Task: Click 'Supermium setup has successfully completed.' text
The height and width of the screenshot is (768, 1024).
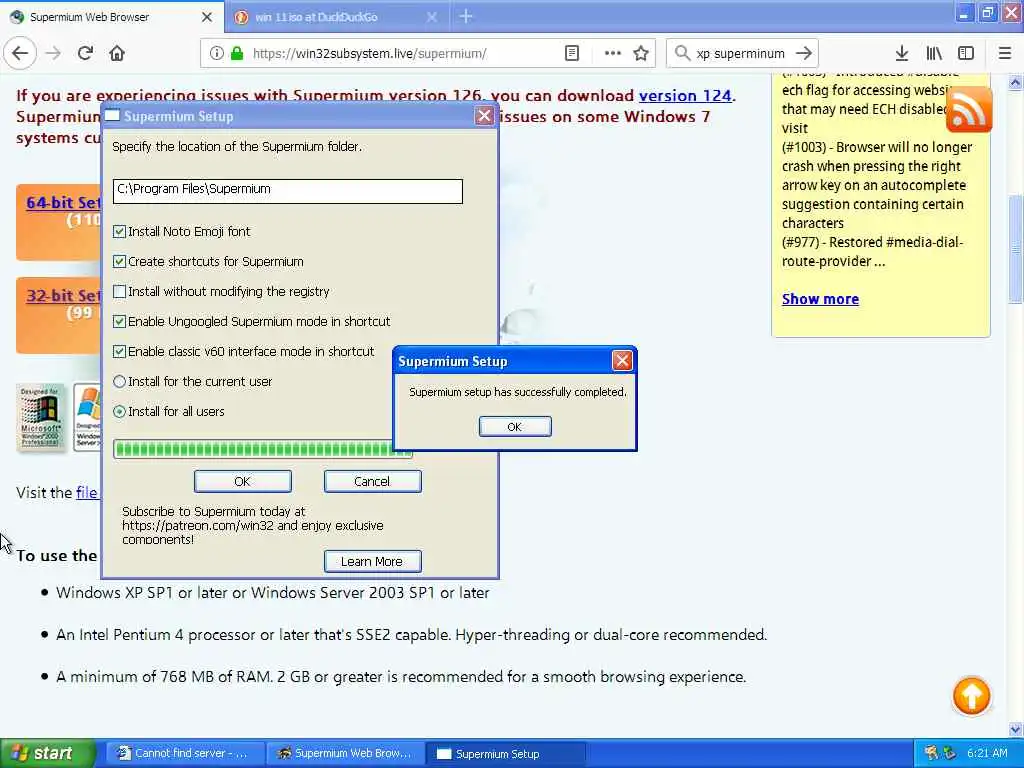Action: click(x=517, y=392)
